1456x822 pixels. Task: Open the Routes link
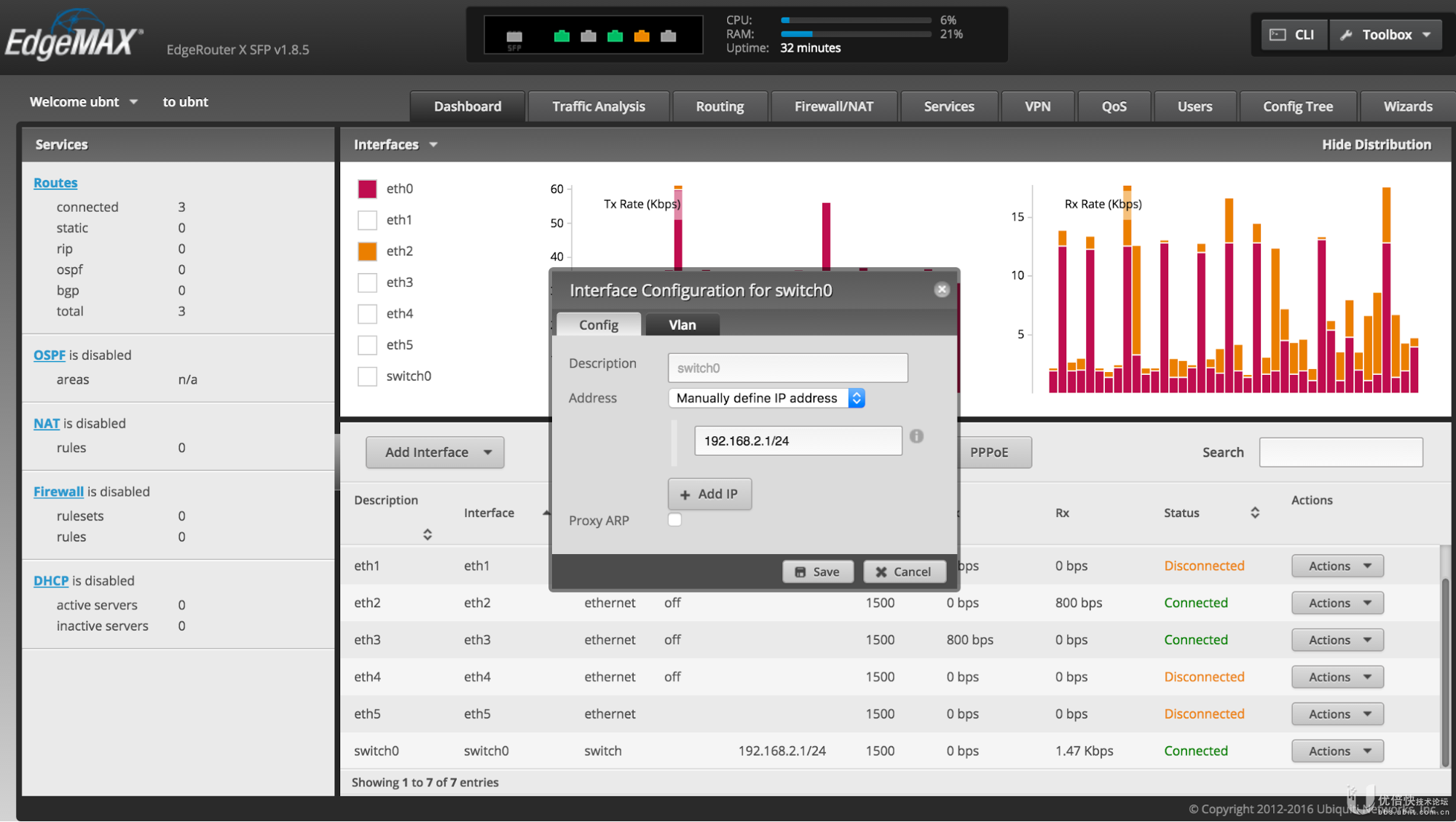55,183
